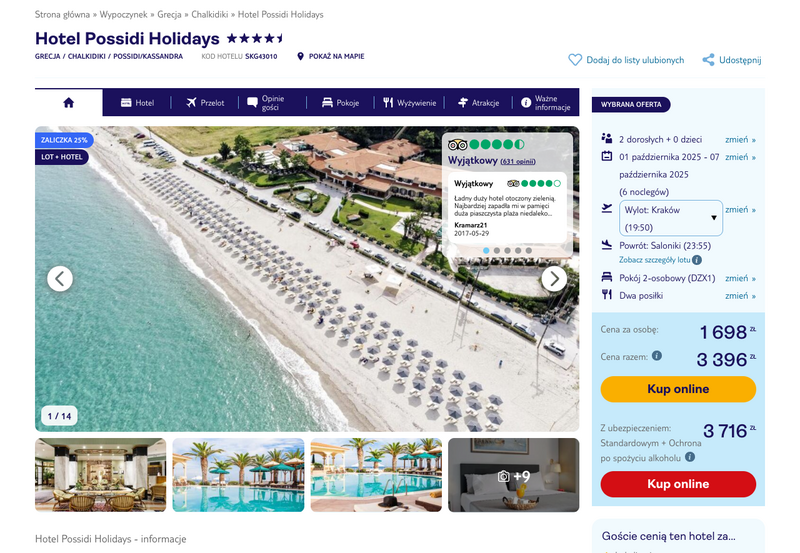800x553 pixels.
Task: Open the 631 opinii reviews link
Action: click(x=517, y=162)
